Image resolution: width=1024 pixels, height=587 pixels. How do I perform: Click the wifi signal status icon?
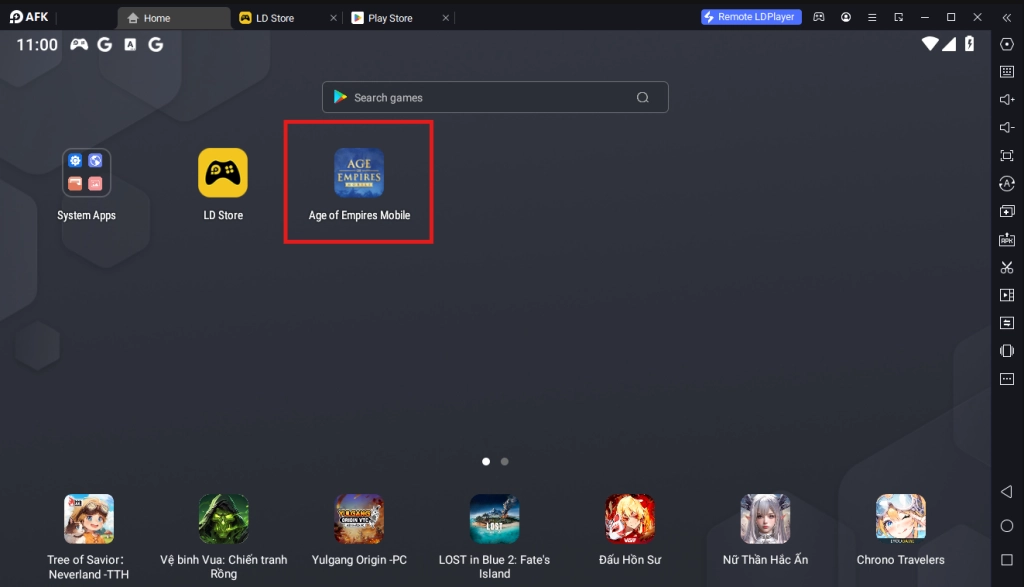click(x=929, y=44)
